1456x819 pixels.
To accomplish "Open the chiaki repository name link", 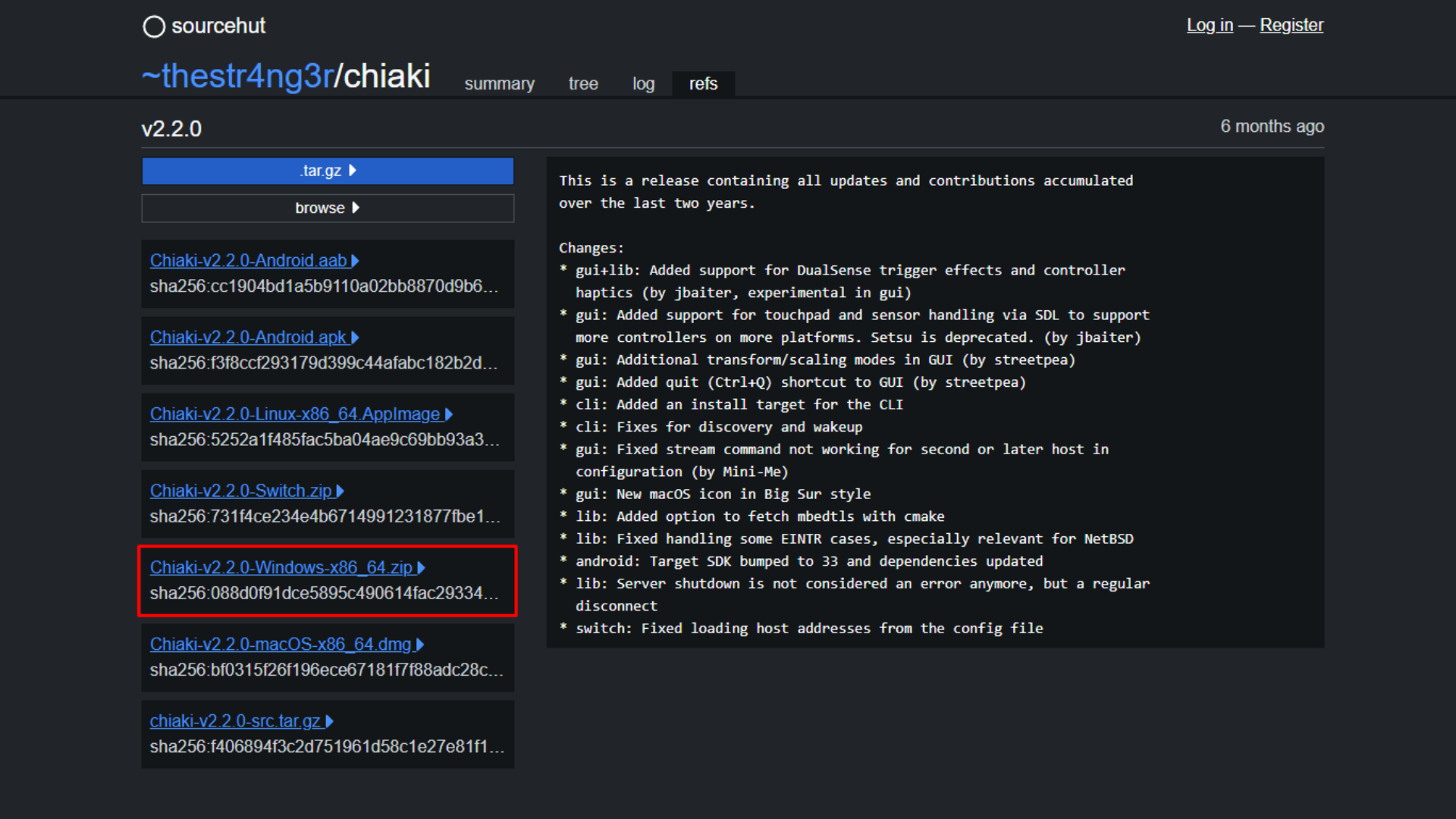I will coord(387,76).
